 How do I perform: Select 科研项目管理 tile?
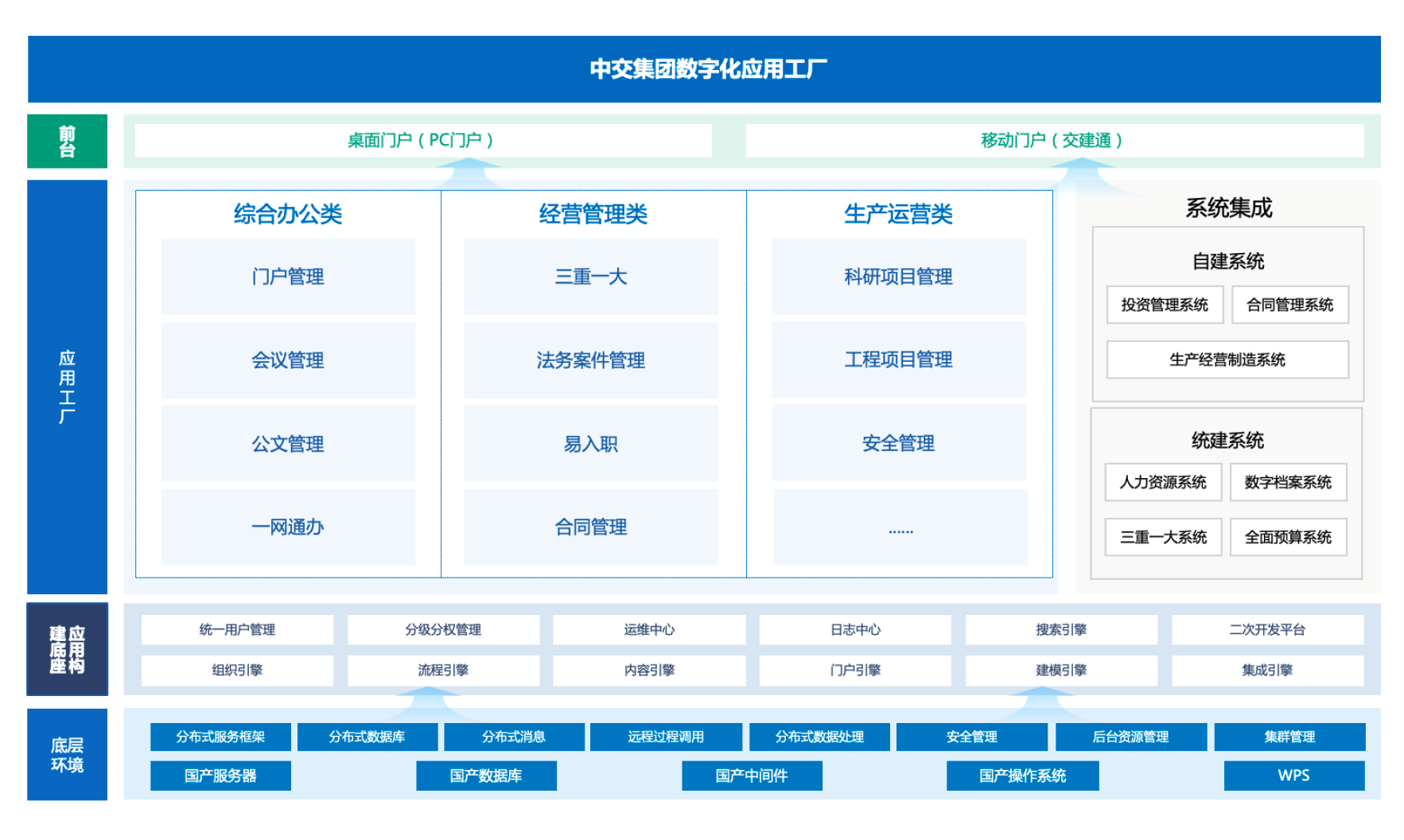(898, 277)
